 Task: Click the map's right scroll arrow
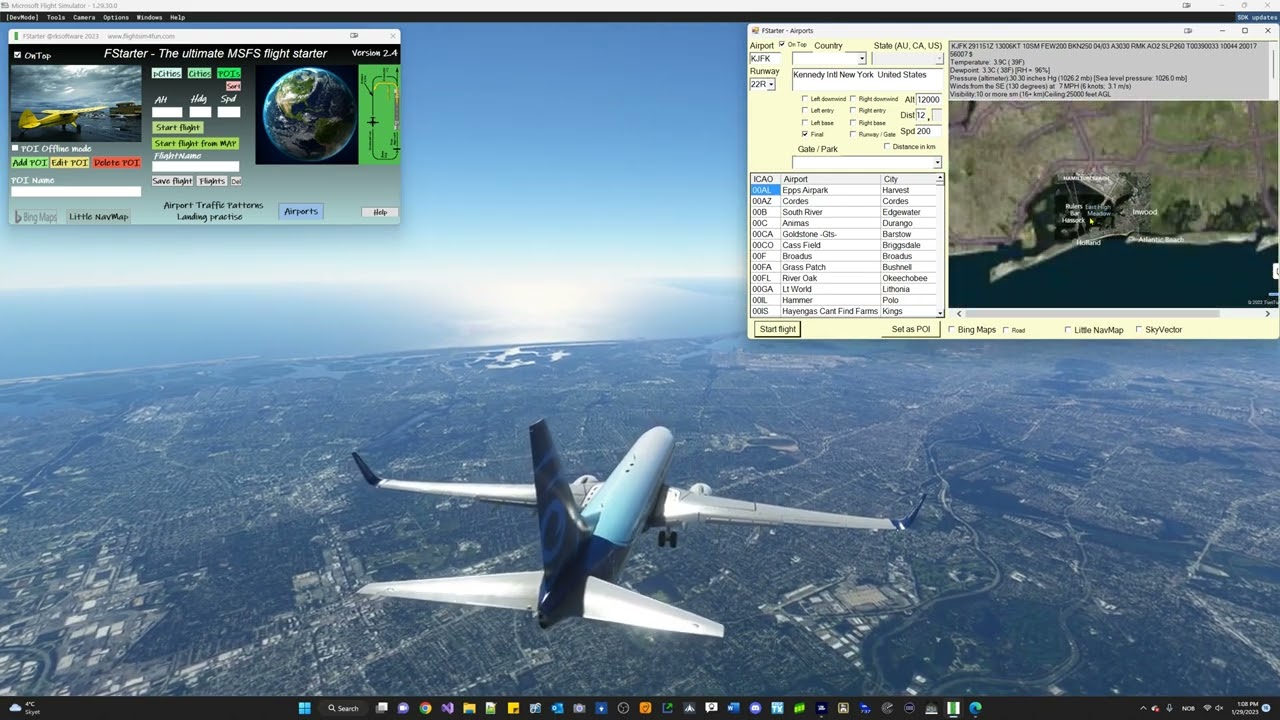point(1268,314)
